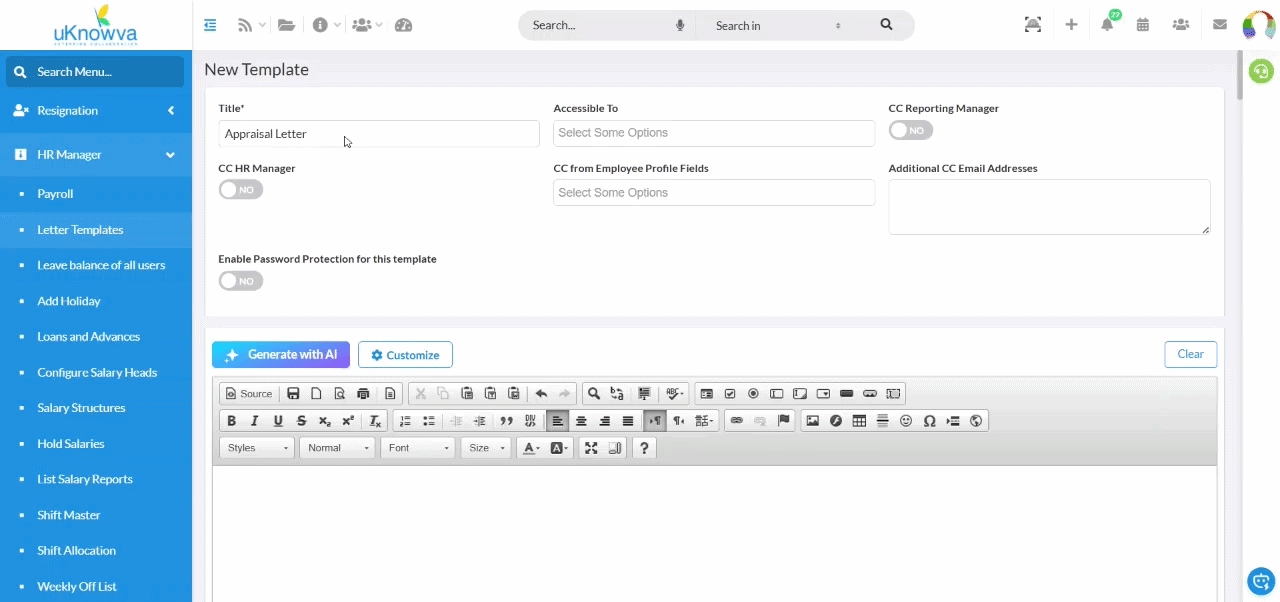Click the Customize button
The width and height of the screenshot is (1280, 602).
coord(405,355)
